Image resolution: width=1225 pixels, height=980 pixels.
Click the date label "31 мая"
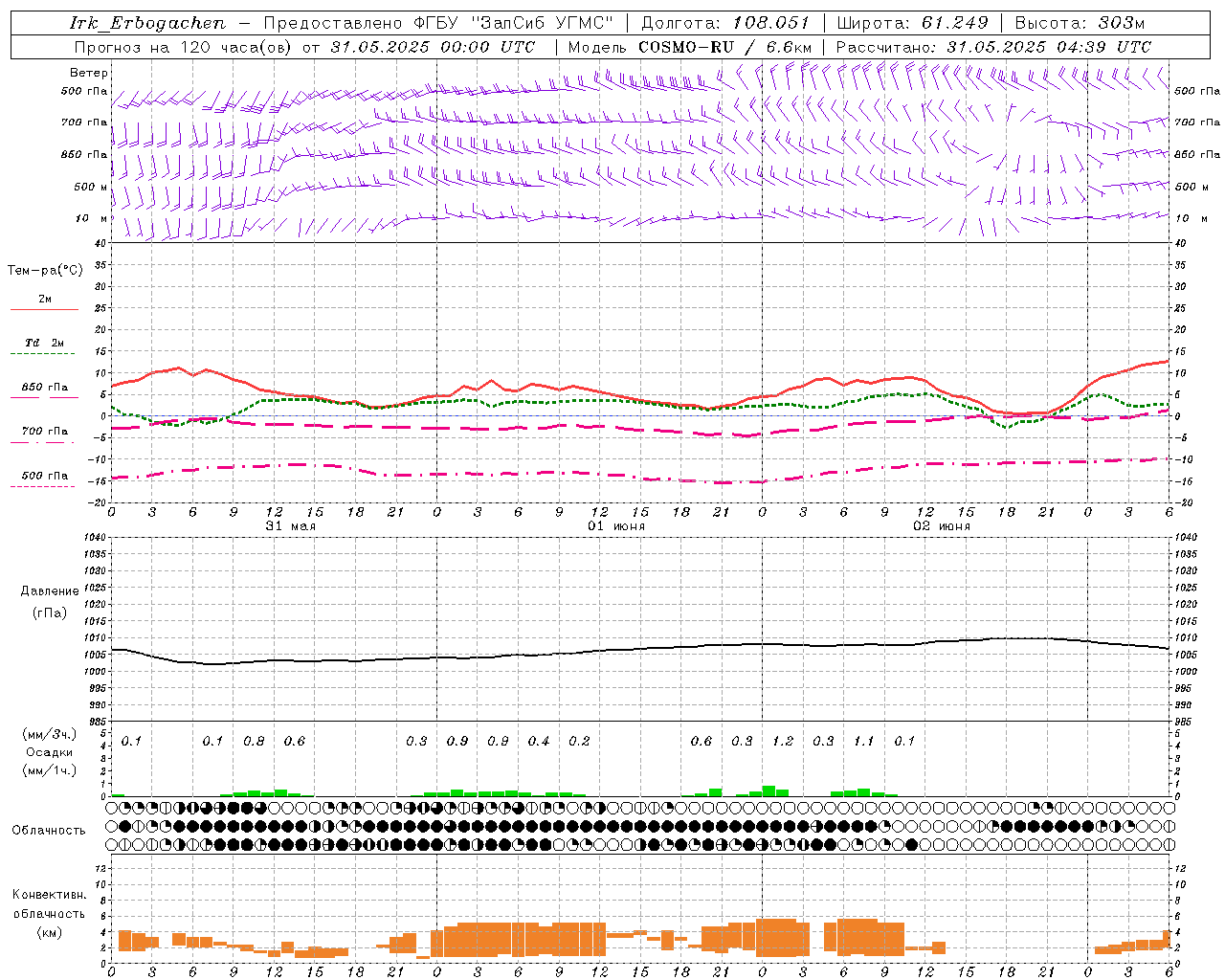click(290, 526)
